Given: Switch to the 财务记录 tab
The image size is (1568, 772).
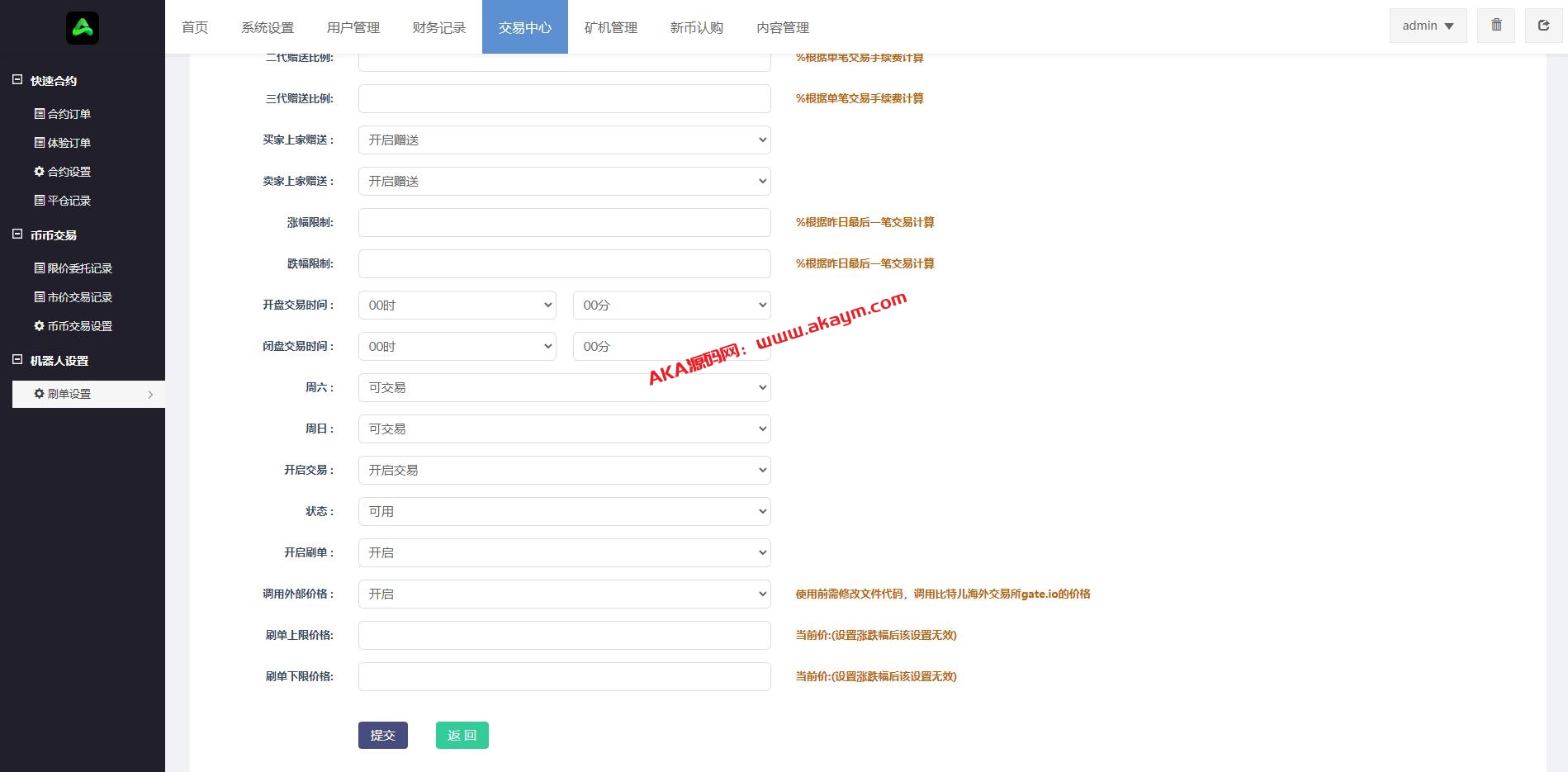Looking at the screenshot, I should (438, 27).
